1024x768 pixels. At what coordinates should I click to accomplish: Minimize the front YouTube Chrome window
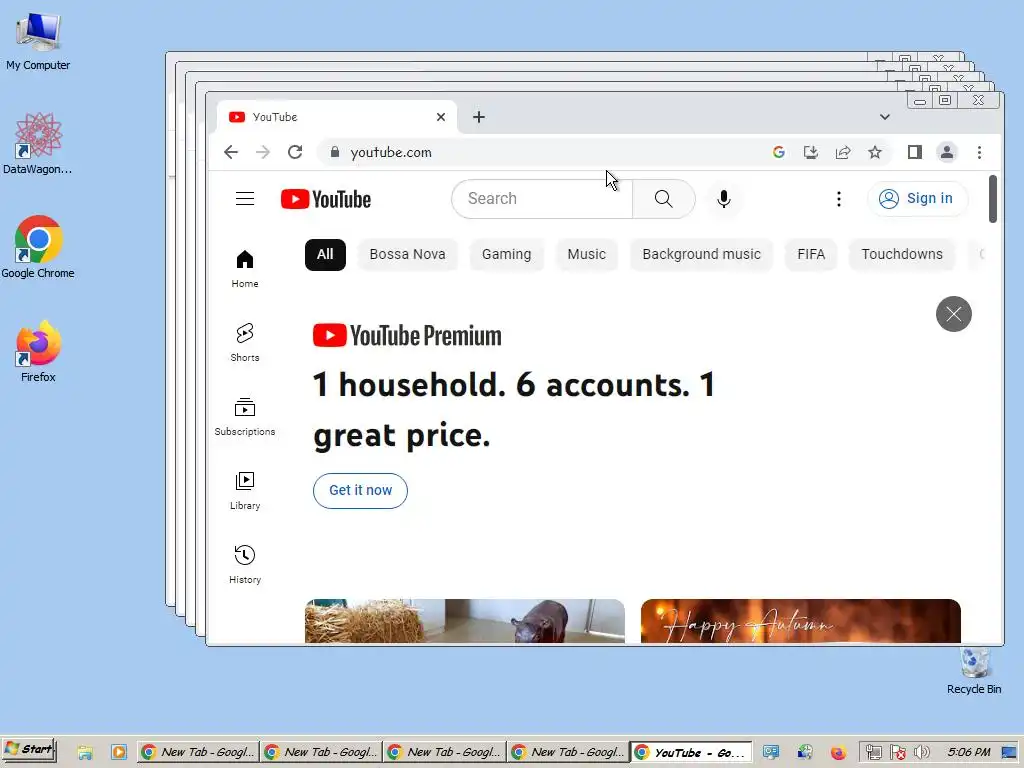(x=920, y=101)
